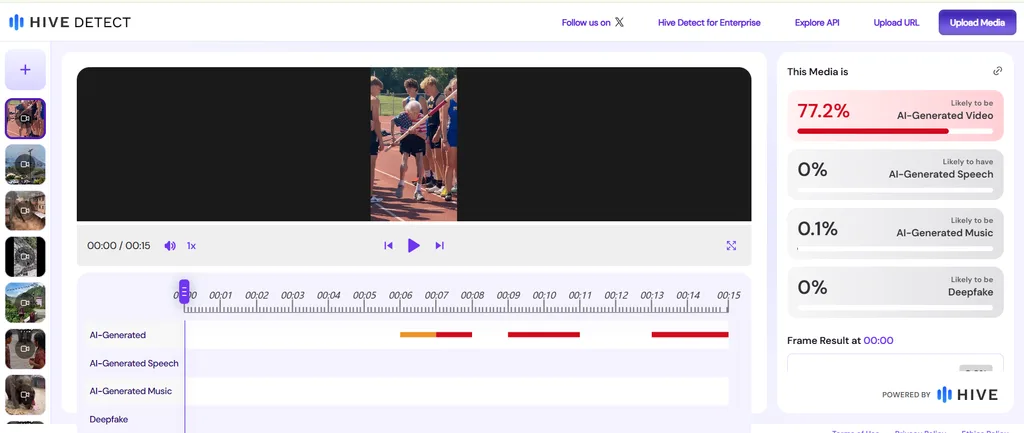Mute the video volume speaker icon
1024x433 pixels.
tap(170, 246)
